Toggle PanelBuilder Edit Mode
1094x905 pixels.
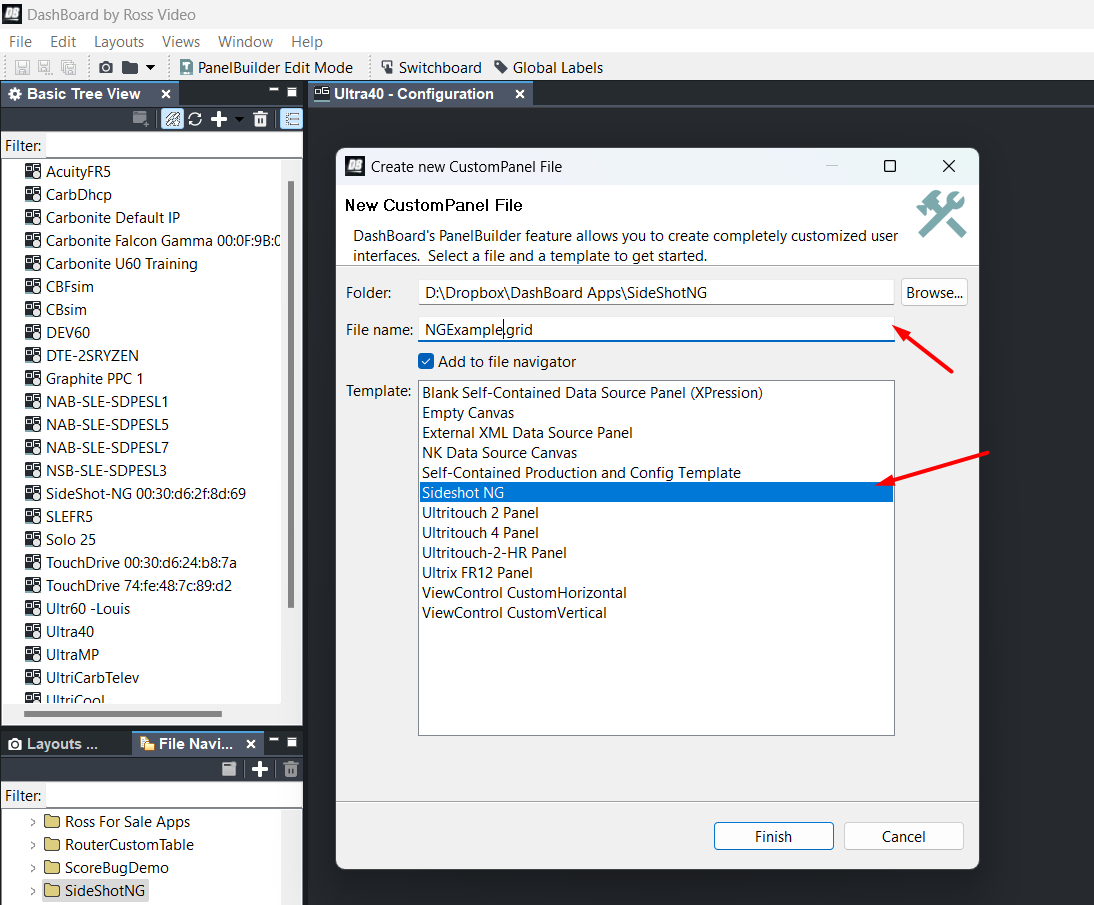[x=266, y=68]
